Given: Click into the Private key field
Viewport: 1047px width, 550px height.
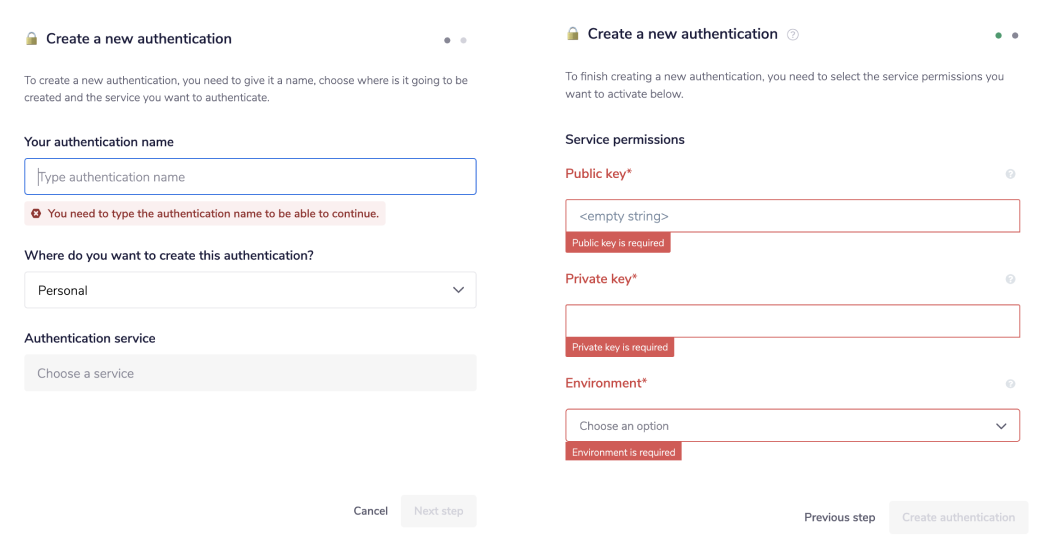Looking at the screenshot, I should 792,321.
